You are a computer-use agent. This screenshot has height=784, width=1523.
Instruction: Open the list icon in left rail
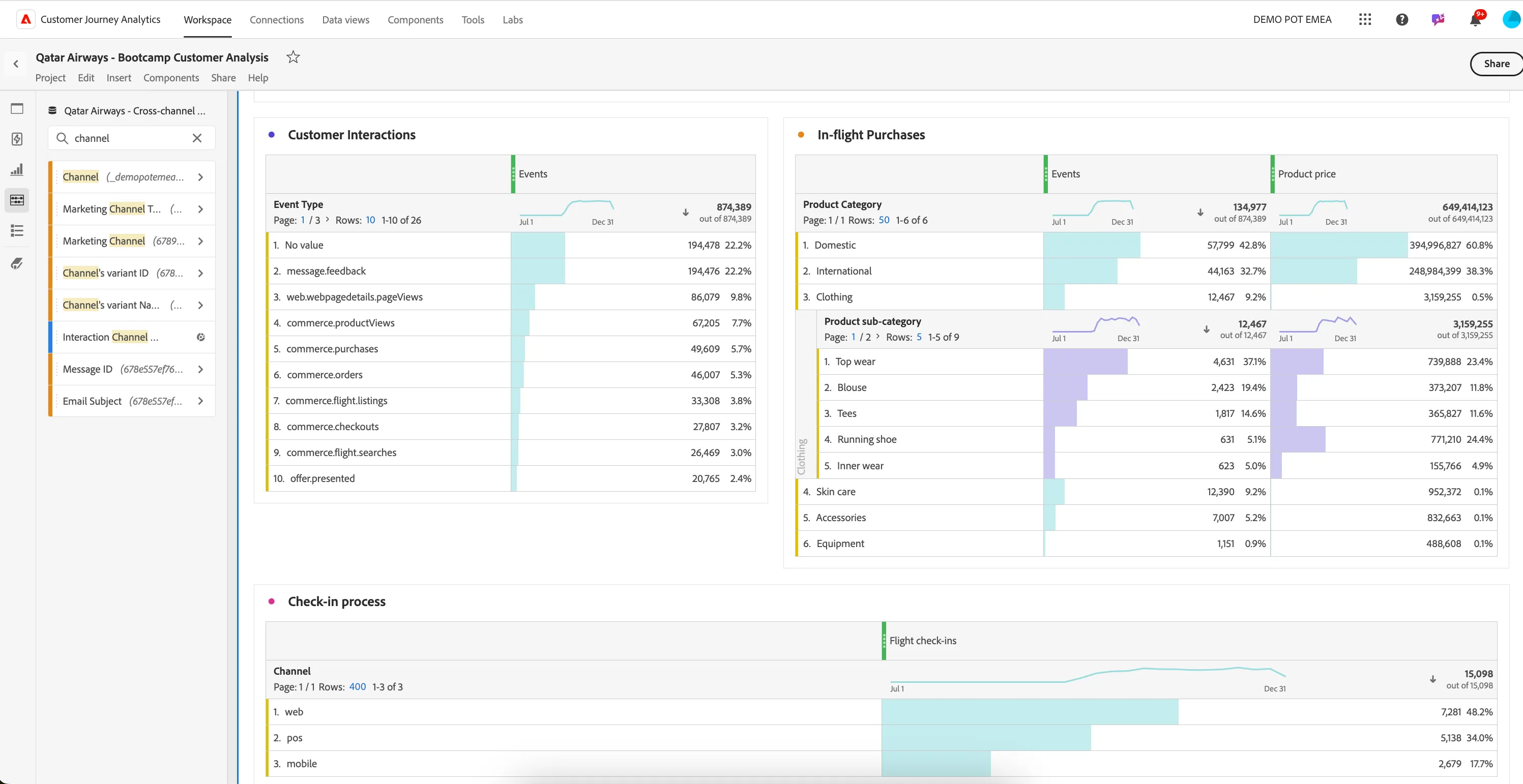click(17, 230)
